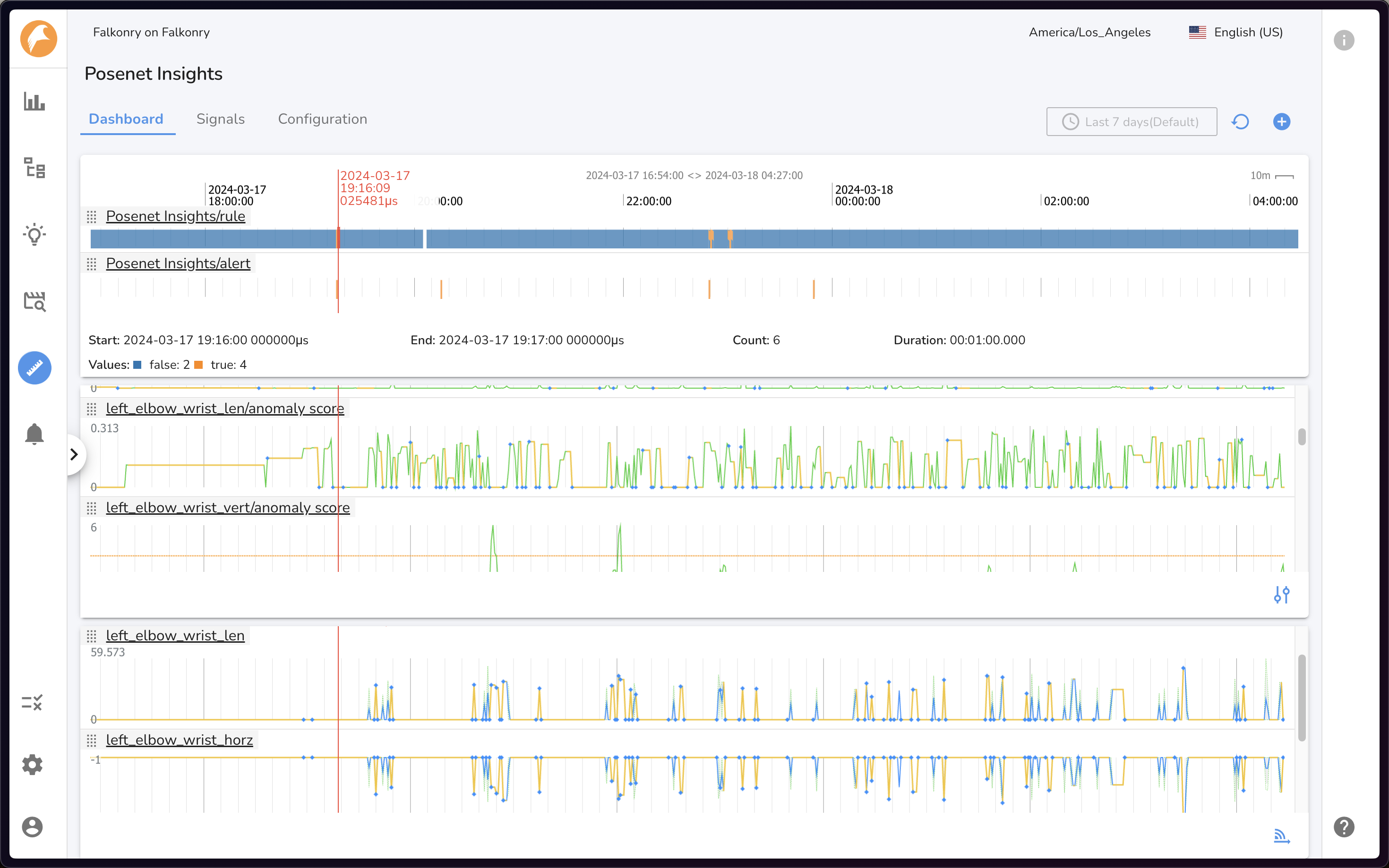Viewport: 1389px width, 868px height.
Task: Open the lightbulb insights icon
Action: 34,234
